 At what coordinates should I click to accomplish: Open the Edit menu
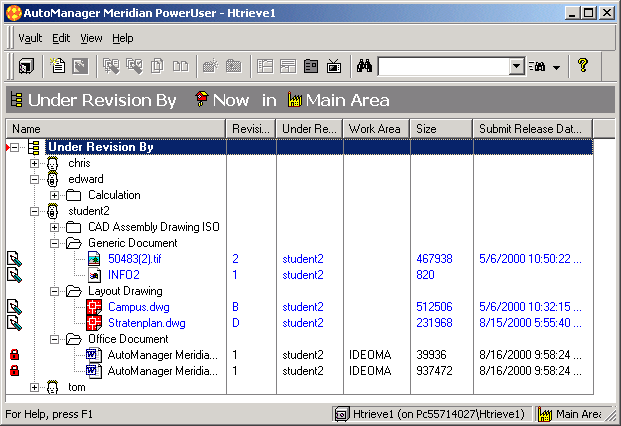click(x=61, y=38)
